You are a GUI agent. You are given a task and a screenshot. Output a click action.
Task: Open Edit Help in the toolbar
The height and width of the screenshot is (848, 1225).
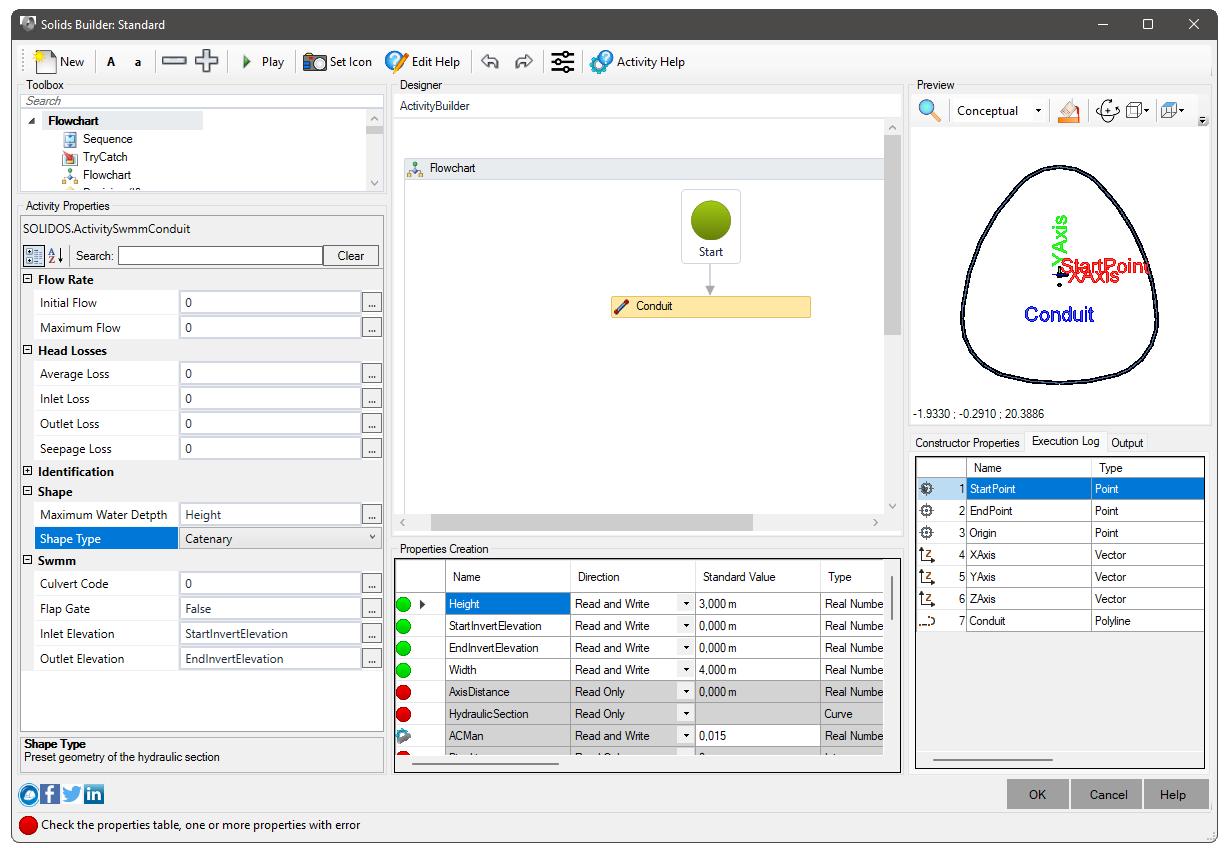(423, 62)
